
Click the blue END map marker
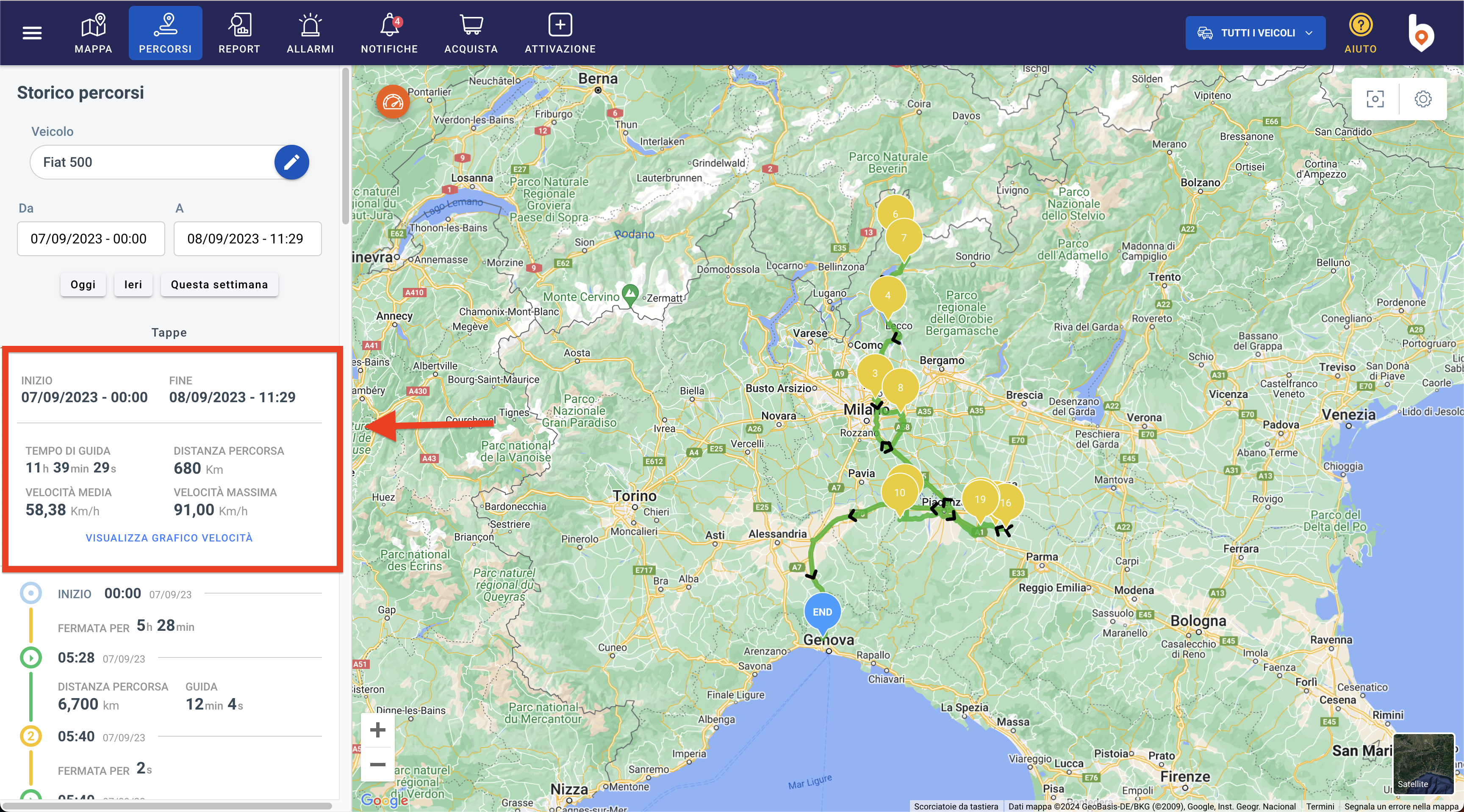[x=822, y=612]
